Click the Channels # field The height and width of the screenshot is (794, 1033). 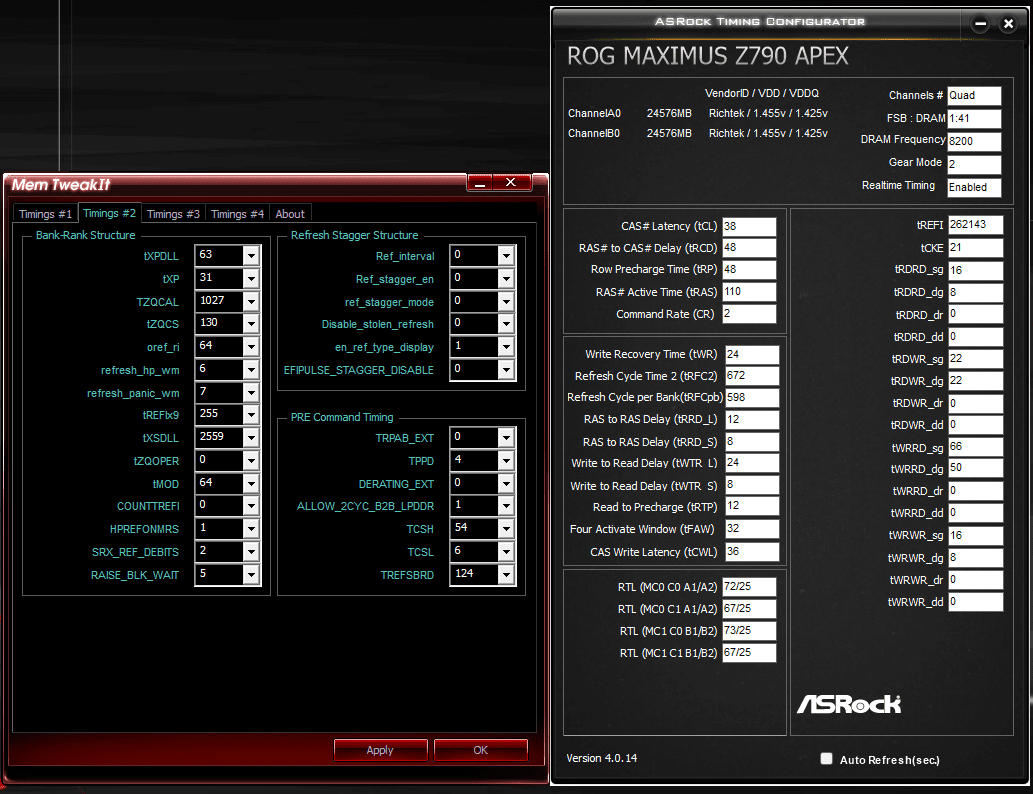coord(974,96)
